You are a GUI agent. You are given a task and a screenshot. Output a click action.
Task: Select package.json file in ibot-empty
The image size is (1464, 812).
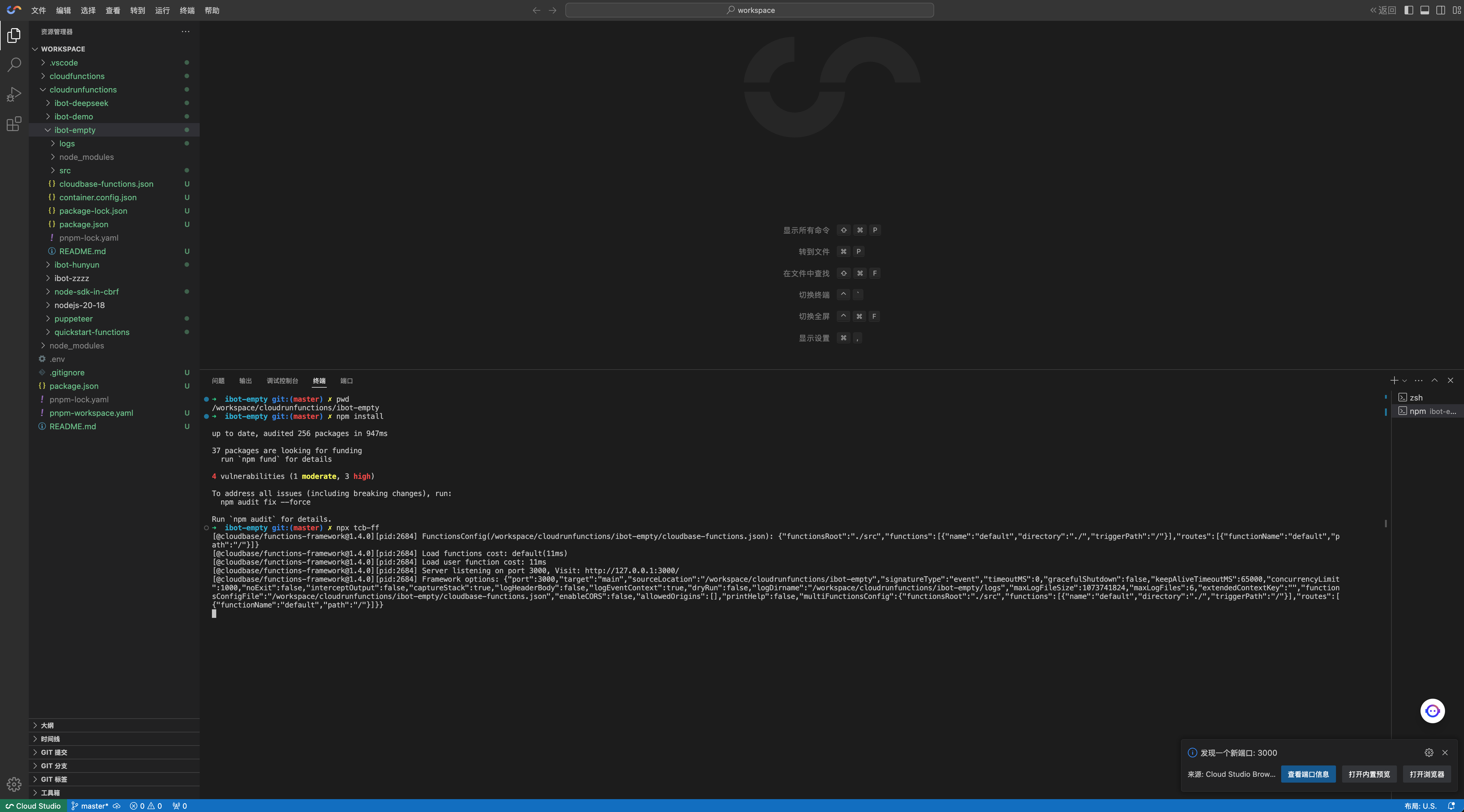pyautogui.click(x=83, y=224)
